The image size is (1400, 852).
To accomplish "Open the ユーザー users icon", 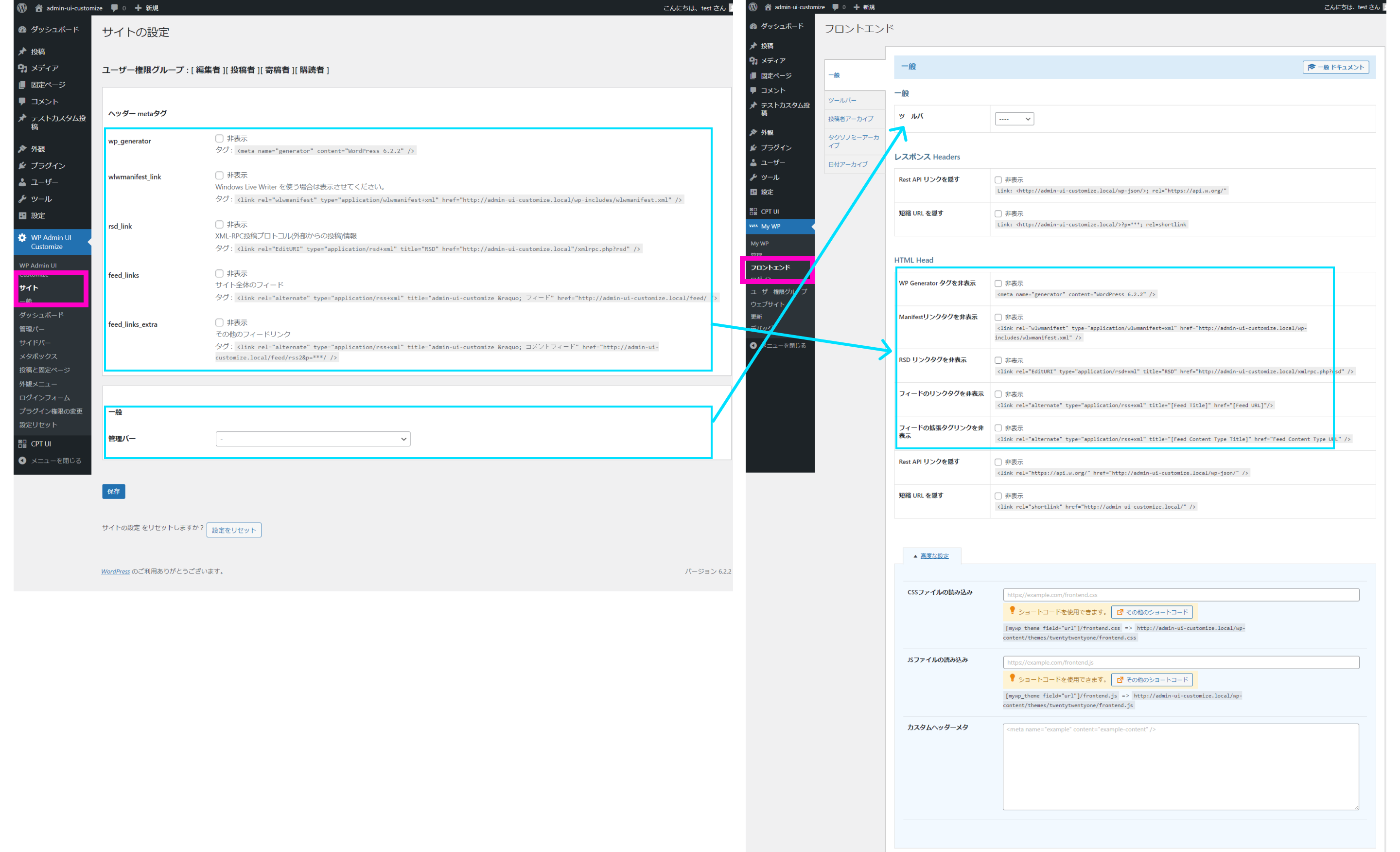I will [x=24, y=182].
